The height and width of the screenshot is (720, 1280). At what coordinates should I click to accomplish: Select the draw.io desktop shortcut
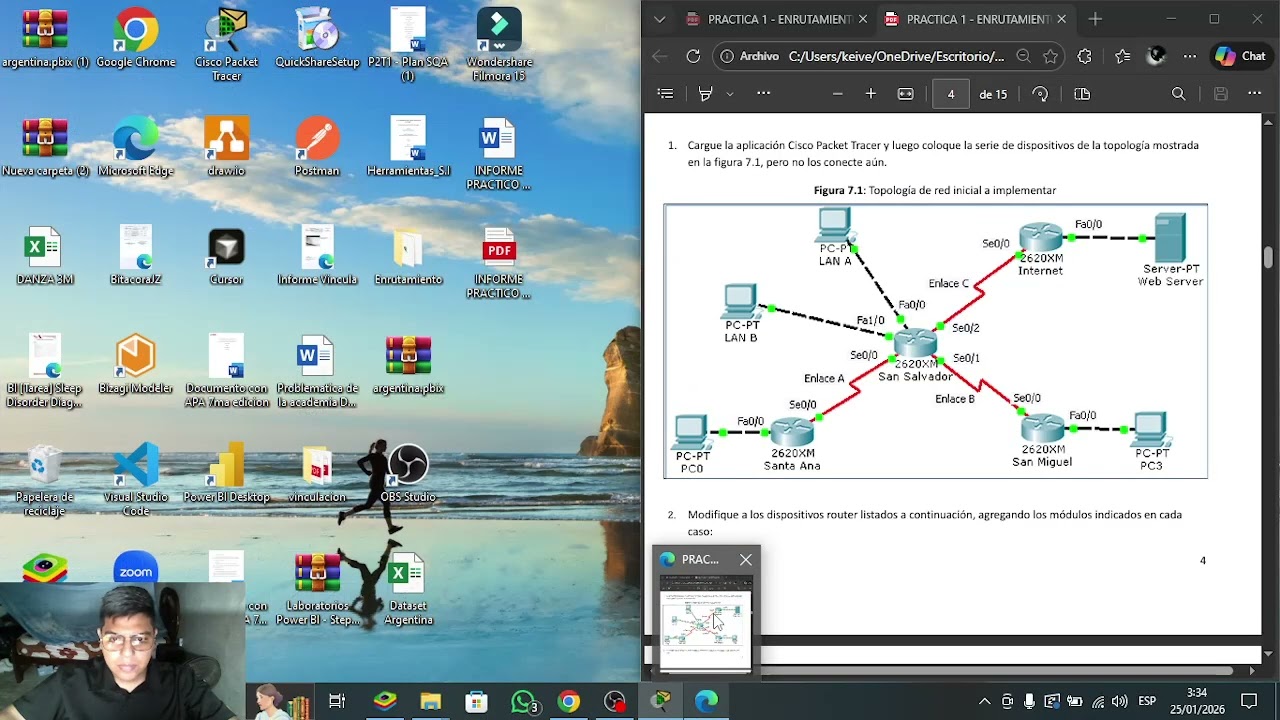pyautogui.click(x=226, y=148)
